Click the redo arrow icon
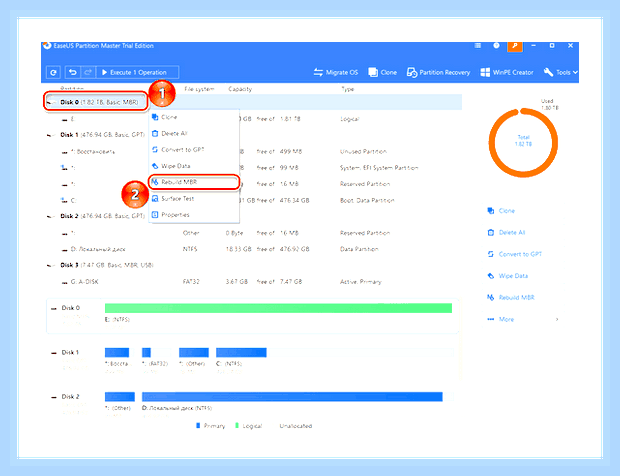The image size is (620, 476). [88, 72]
